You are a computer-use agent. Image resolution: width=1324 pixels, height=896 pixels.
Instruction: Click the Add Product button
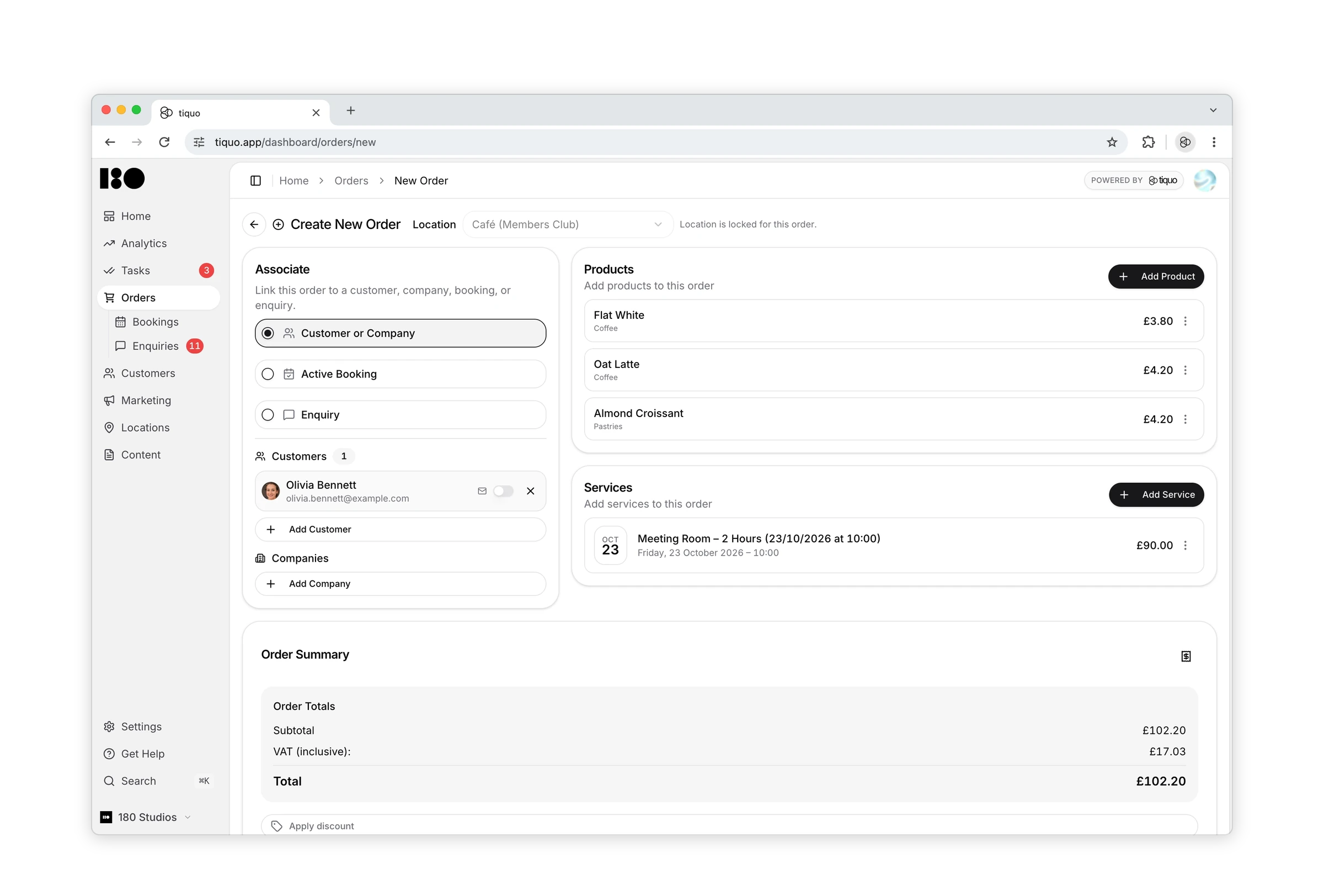1156,276
